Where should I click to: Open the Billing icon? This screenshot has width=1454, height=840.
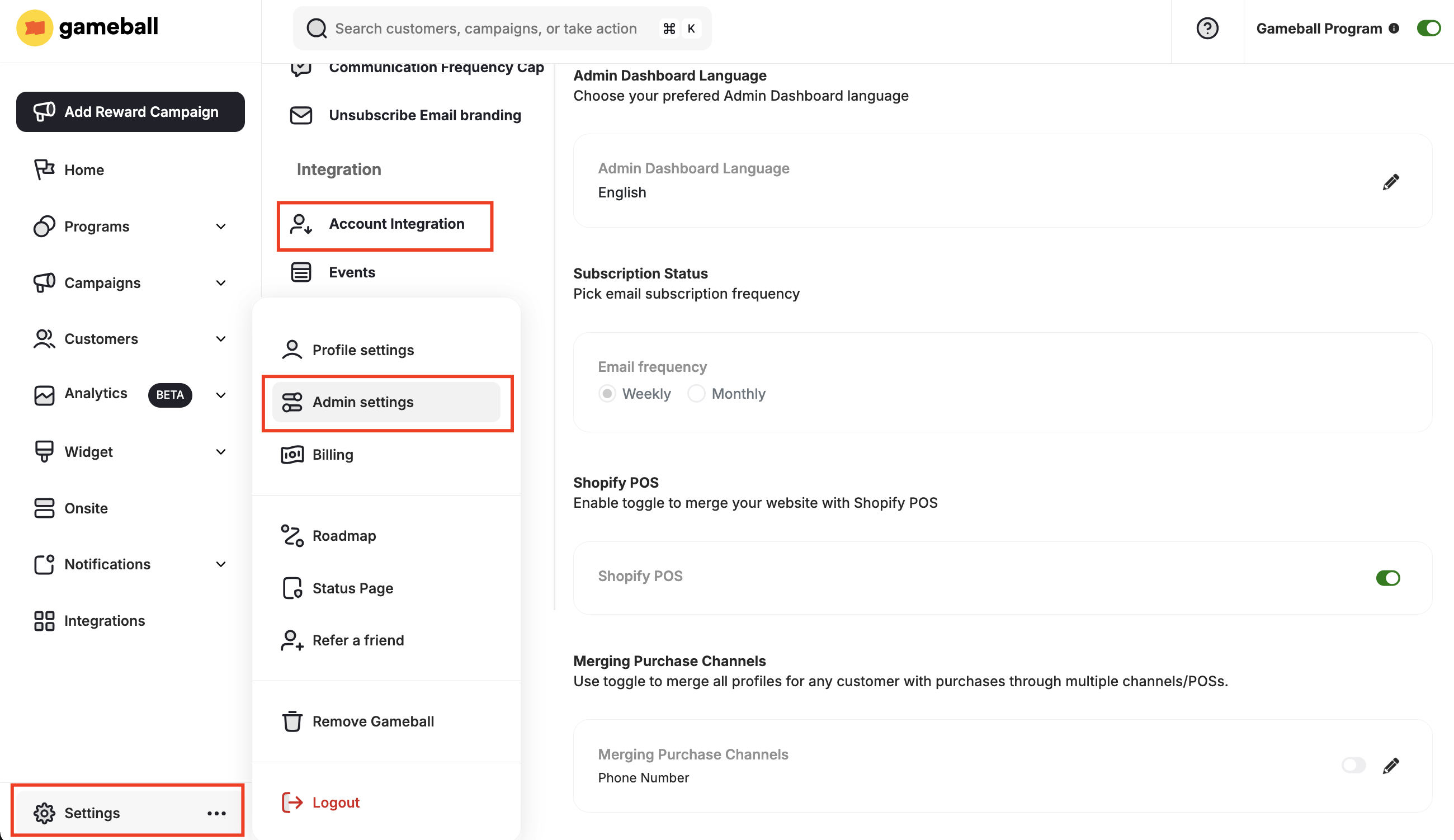click(292, 454)
